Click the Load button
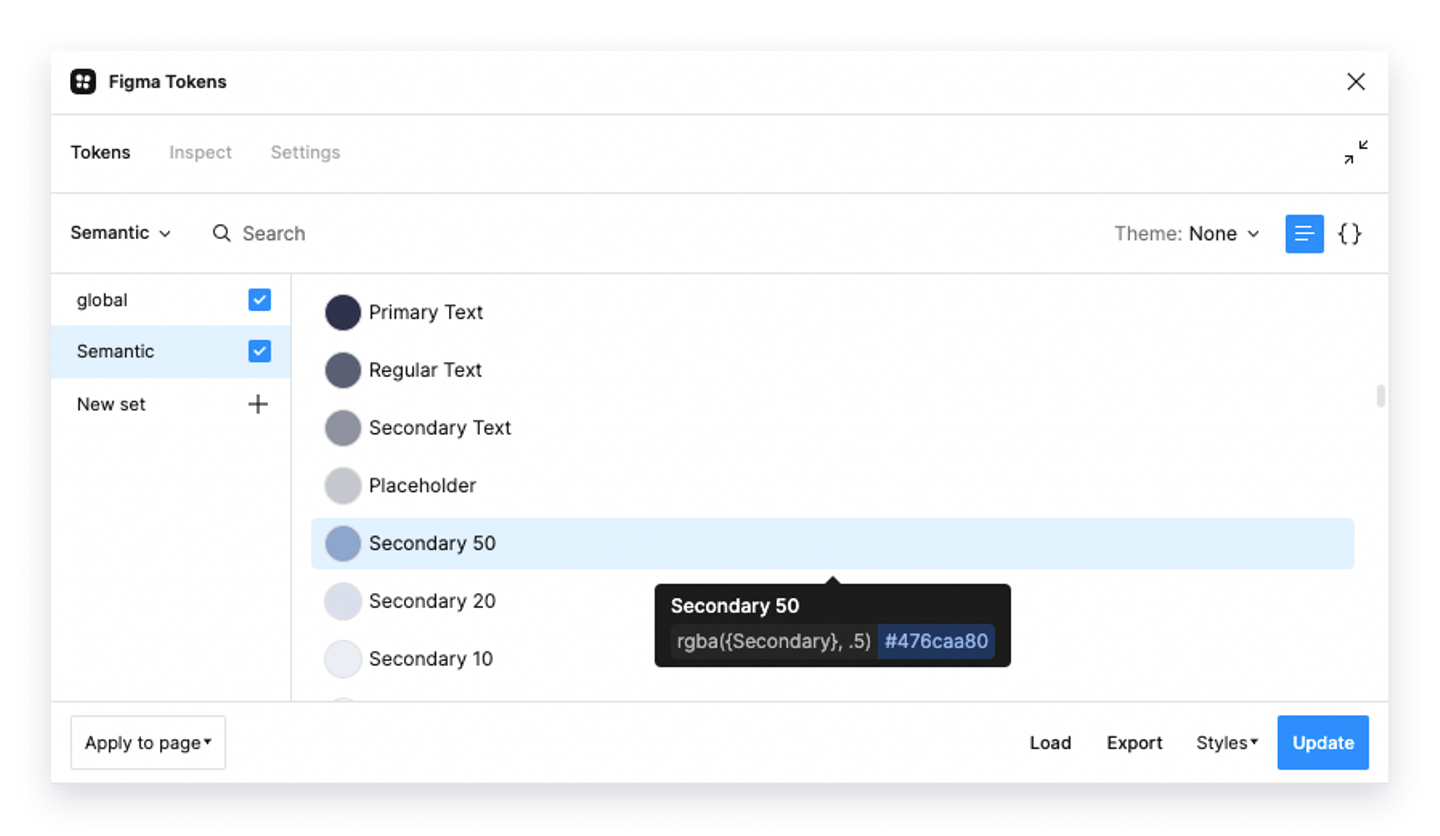Screen dimensions: 1440x836 [x=1050, y=743]
